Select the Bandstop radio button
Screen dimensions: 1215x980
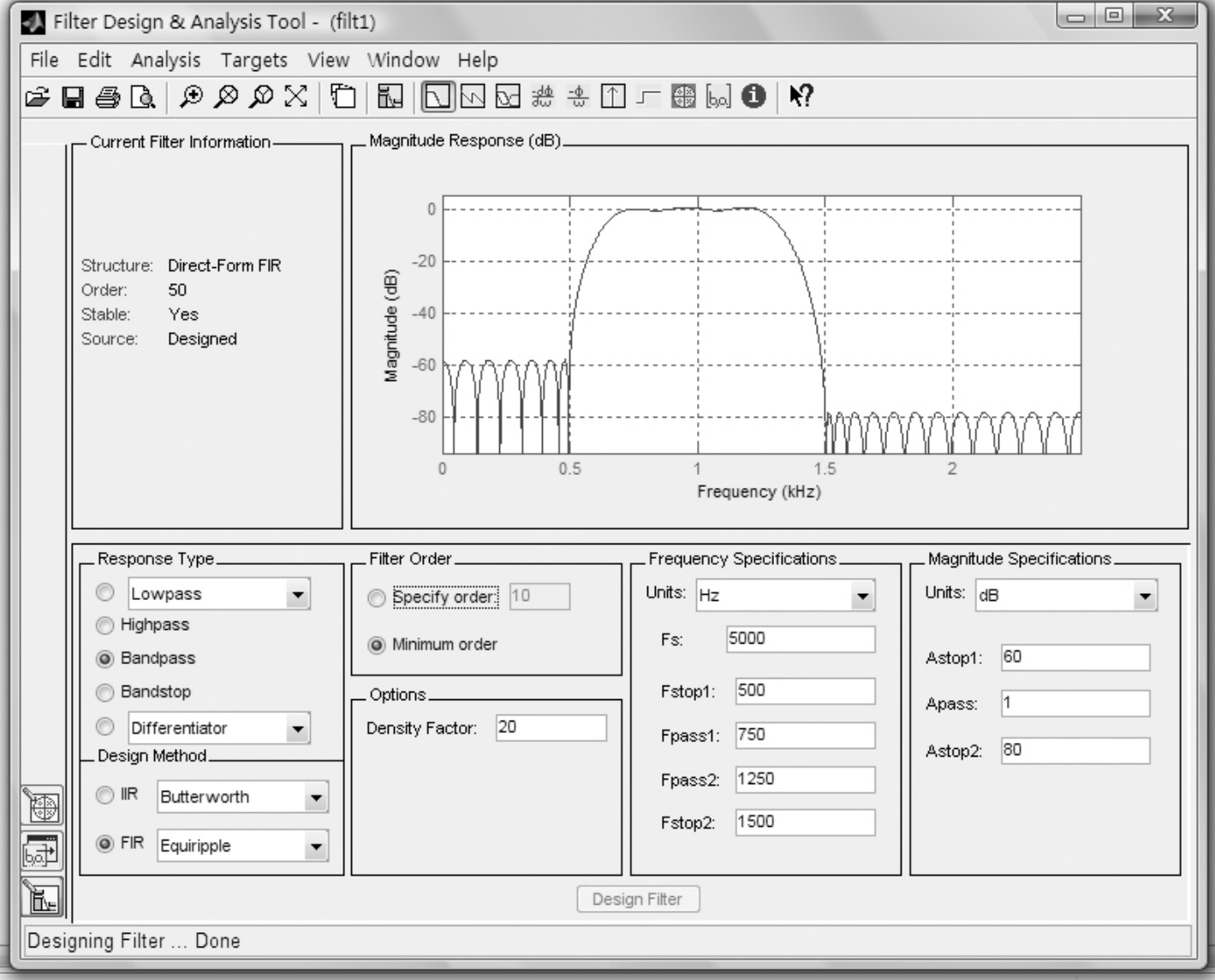[105, 692]
